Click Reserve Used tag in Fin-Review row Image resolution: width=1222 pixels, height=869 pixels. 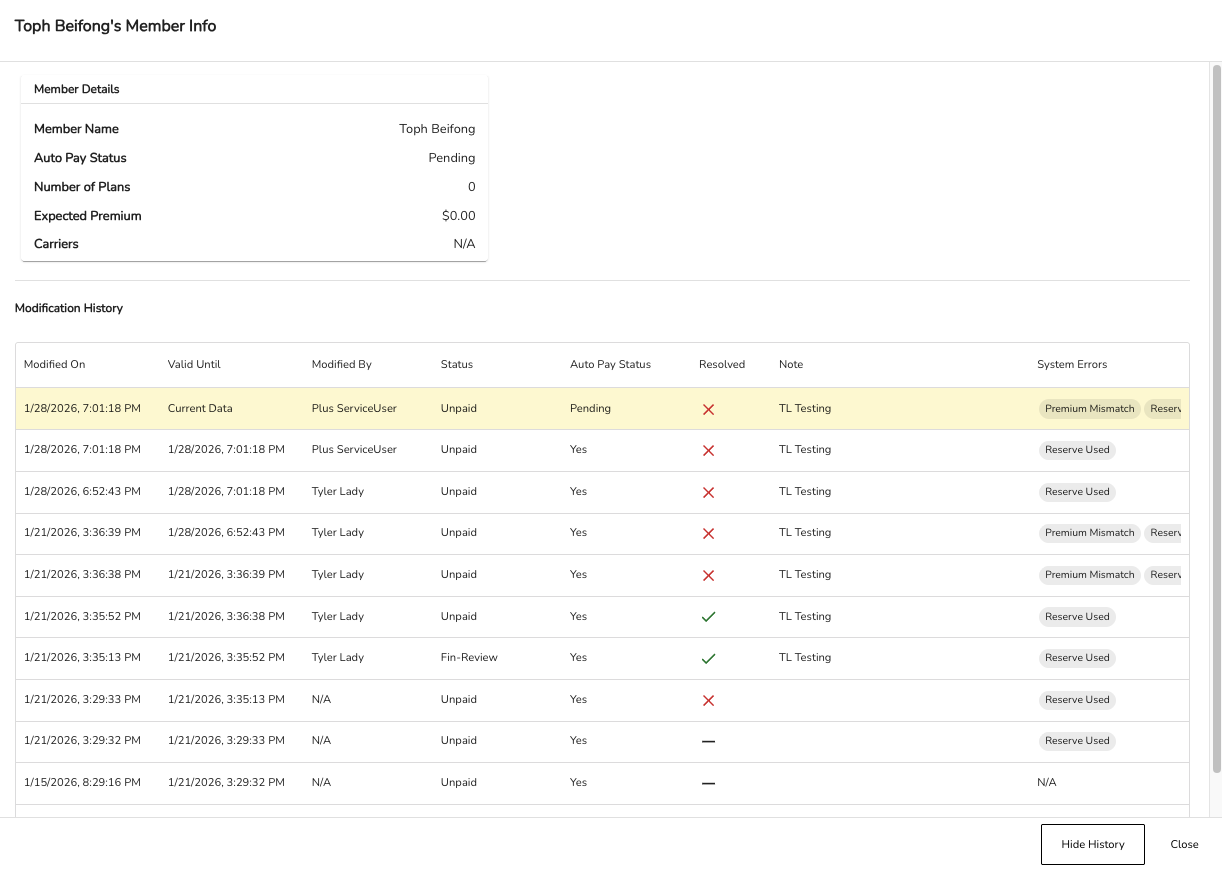click(x=1077, y=658)
